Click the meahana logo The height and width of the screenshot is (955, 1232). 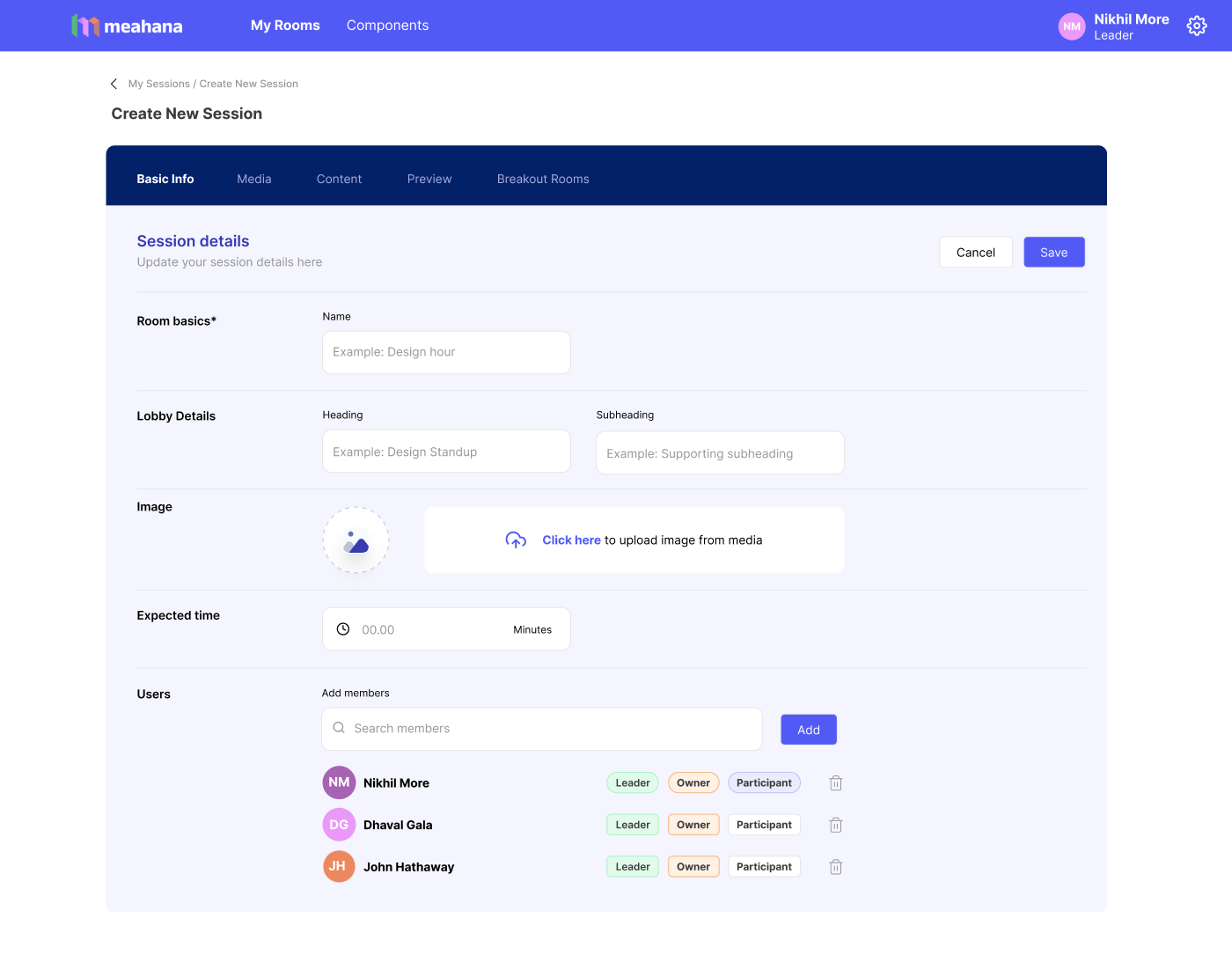127,26
